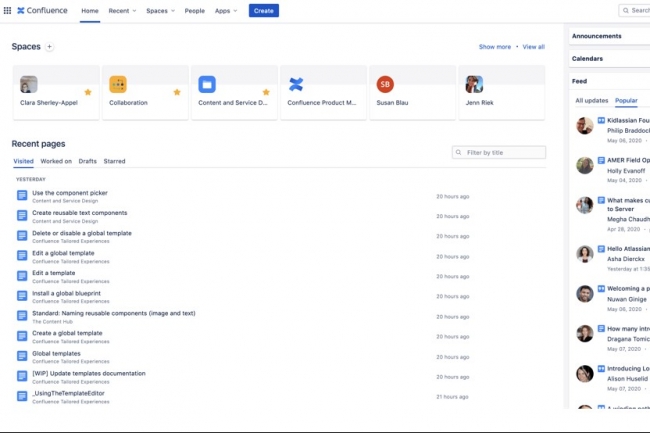
Task: Expand the Calendars panel
Action: tap(609, 58)
